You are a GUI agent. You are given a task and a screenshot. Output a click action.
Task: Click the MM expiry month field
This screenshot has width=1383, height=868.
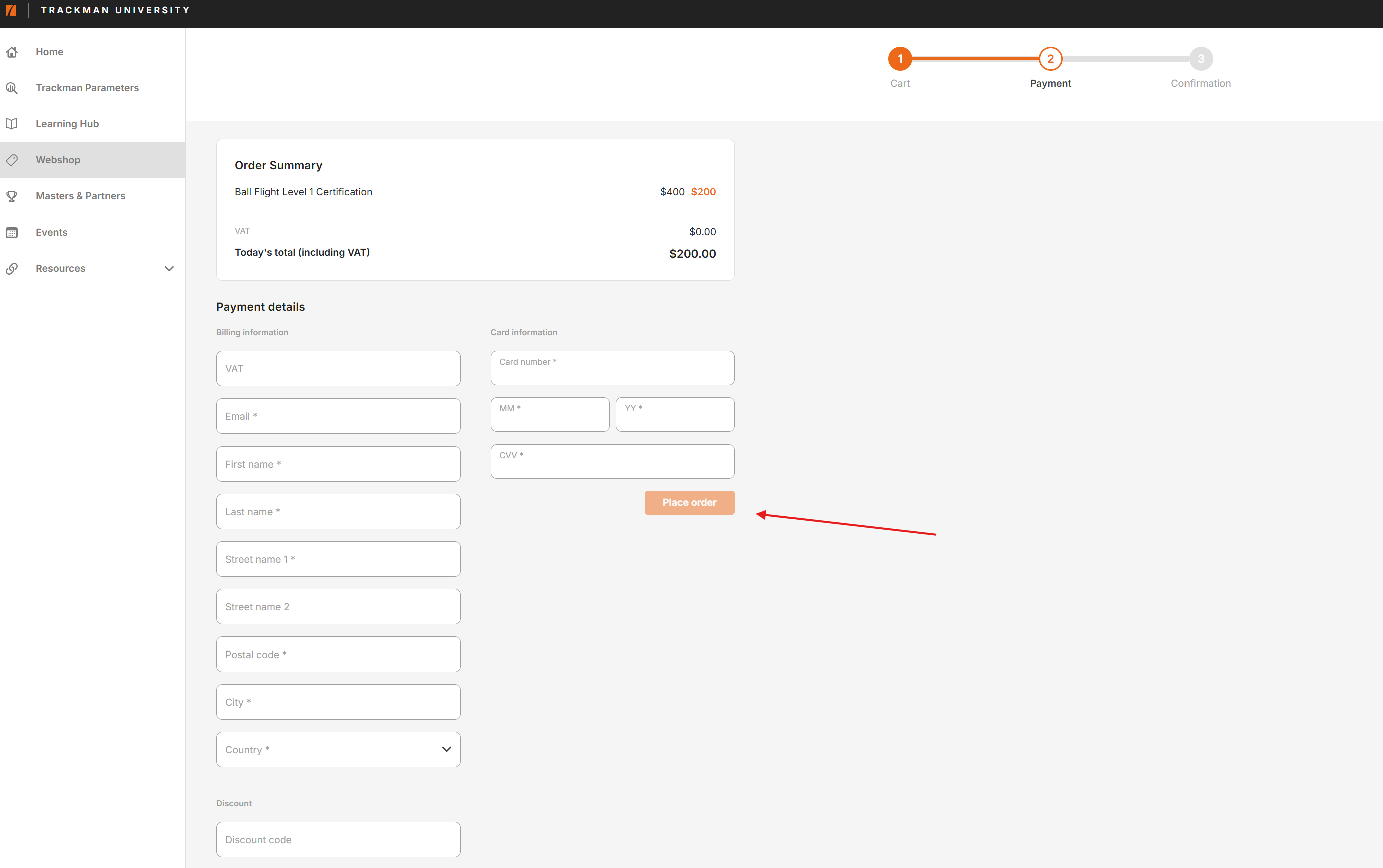(x=550, y=414)
